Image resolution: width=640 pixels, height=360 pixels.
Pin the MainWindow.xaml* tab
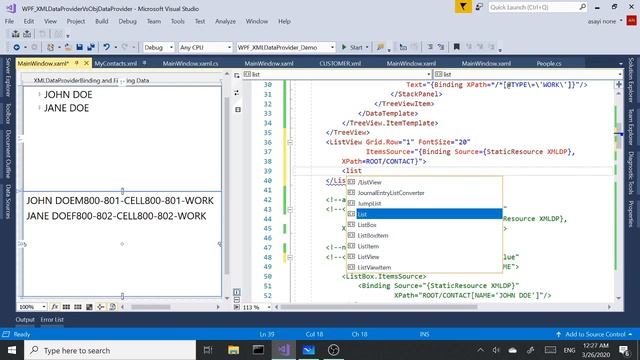pos(77,63)
